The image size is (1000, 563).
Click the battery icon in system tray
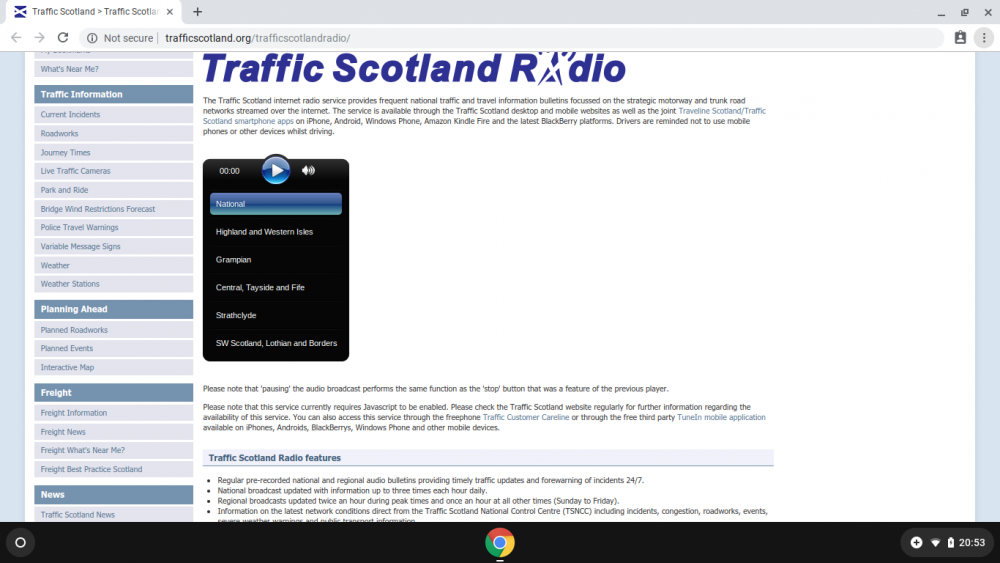click(951, 543)
